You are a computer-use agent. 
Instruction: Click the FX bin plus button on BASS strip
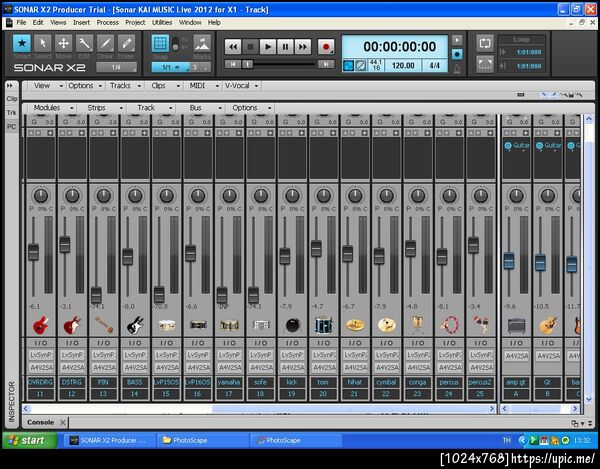[x=145, y=133]
